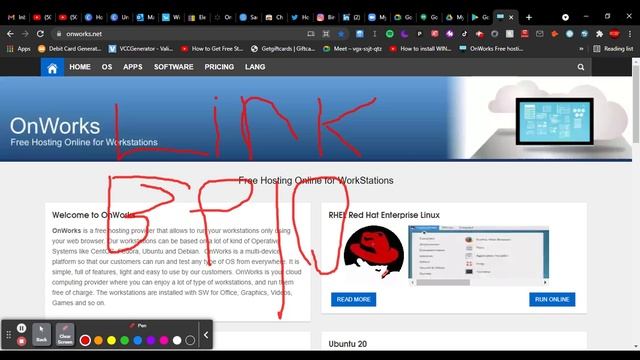Open a new browser tab
Image resolution: width=640 pixels, height=360 pixels.
coord(529,17)
